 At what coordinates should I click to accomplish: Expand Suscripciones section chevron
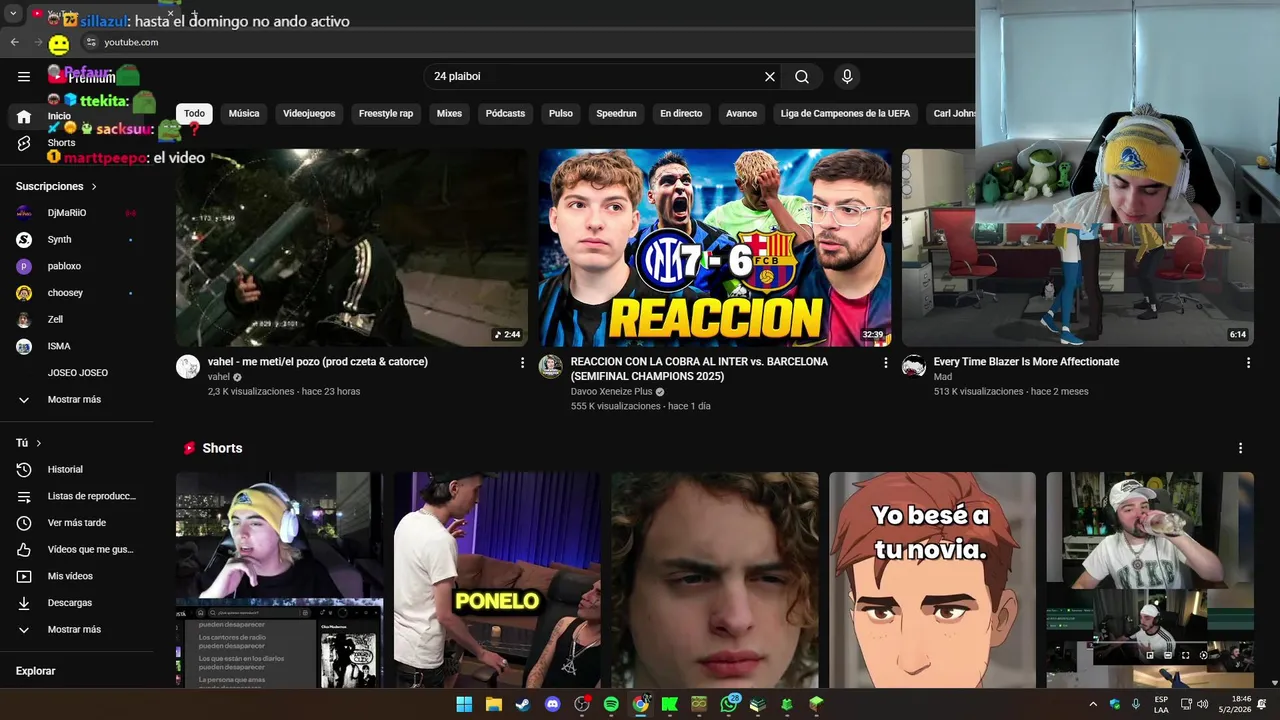coord(95,187)
